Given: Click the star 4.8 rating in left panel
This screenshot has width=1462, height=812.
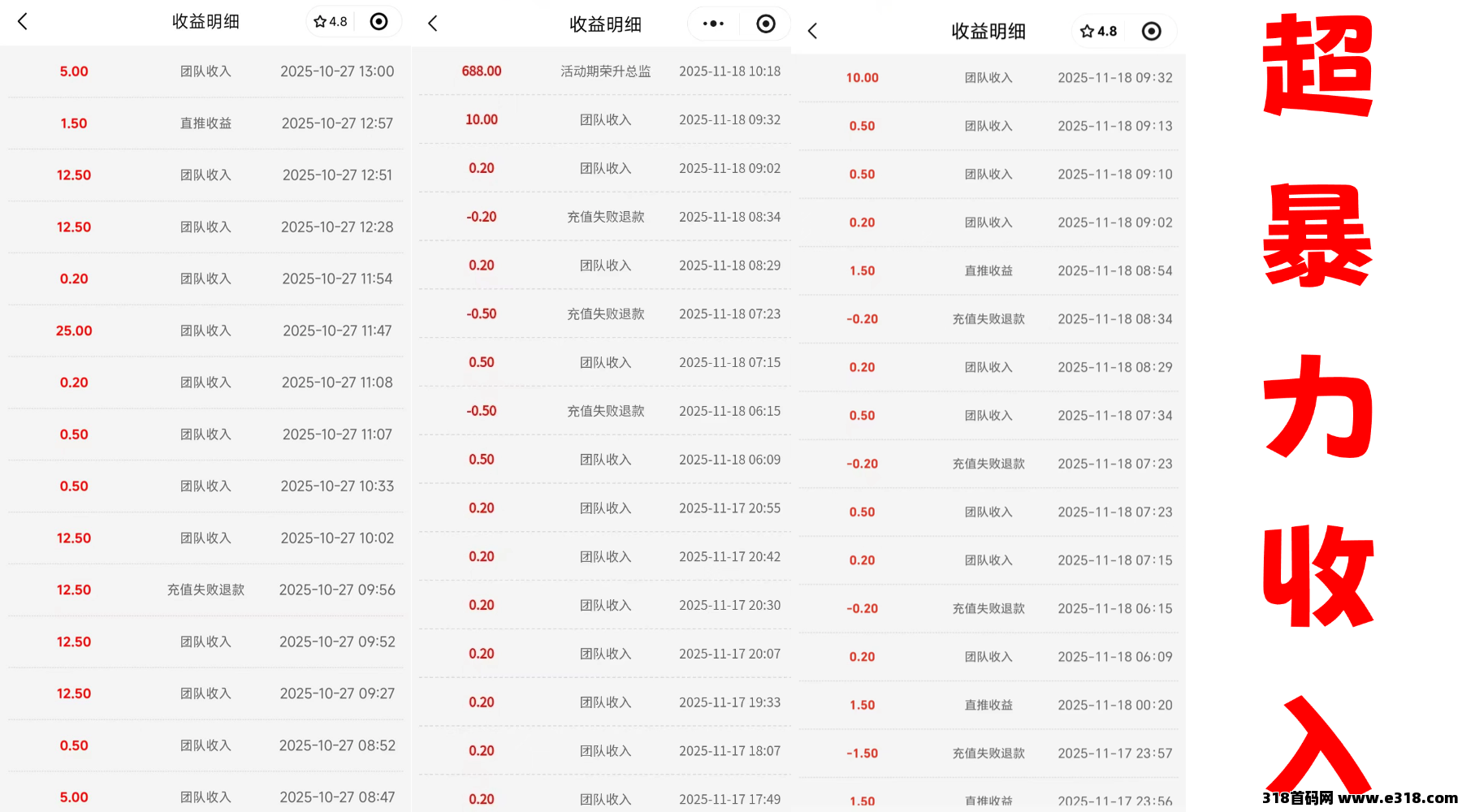Looking at the screenshot, I should click(331, 22).
